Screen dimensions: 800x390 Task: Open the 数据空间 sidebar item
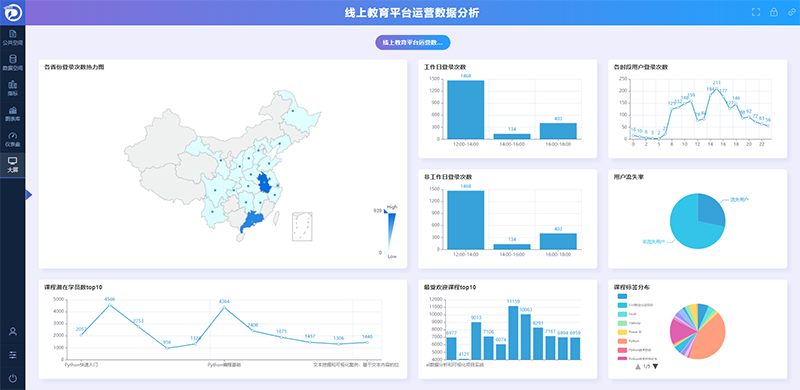point(13,63)
